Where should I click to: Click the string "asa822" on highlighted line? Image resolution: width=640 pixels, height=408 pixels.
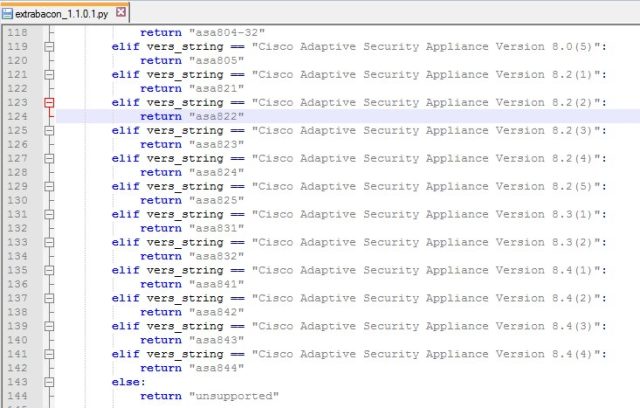pyautogui.click(x=216, y=116)
